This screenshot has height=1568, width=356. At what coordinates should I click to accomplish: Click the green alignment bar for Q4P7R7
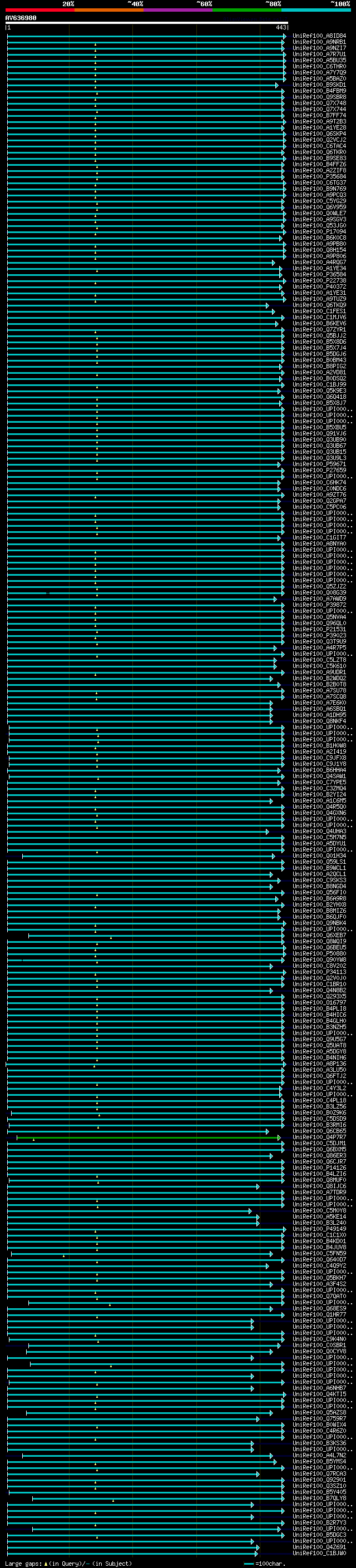point(149,1137)
